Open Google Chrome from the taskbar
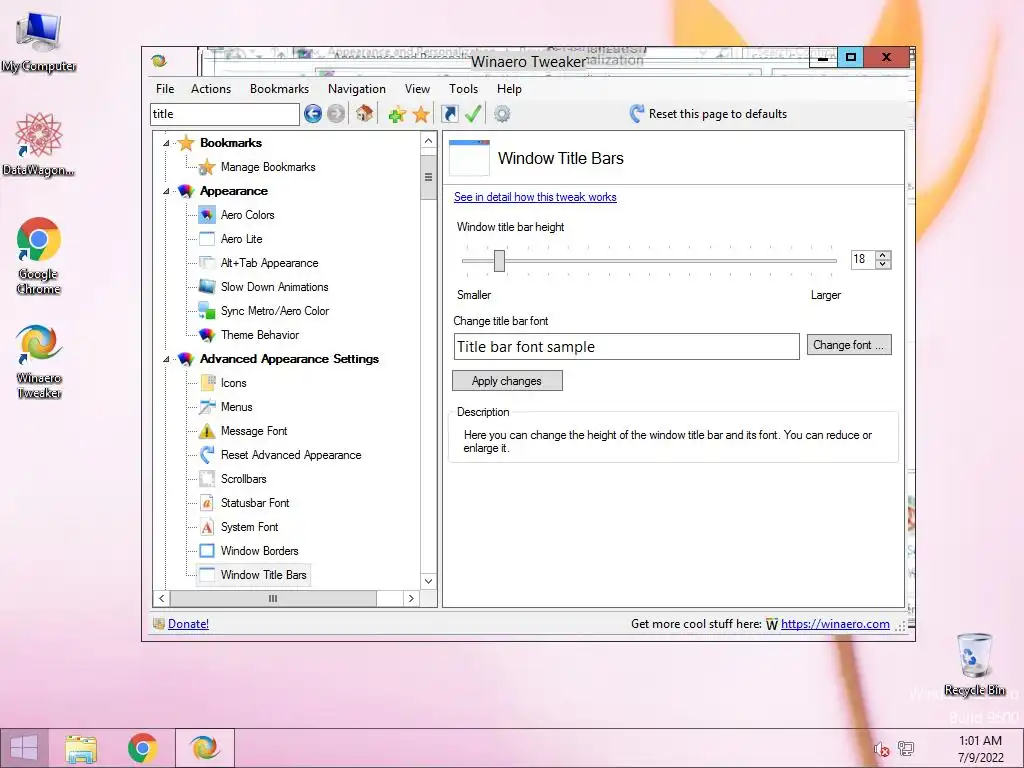This screenshot has width=1024, height=768. pos(142,748)
